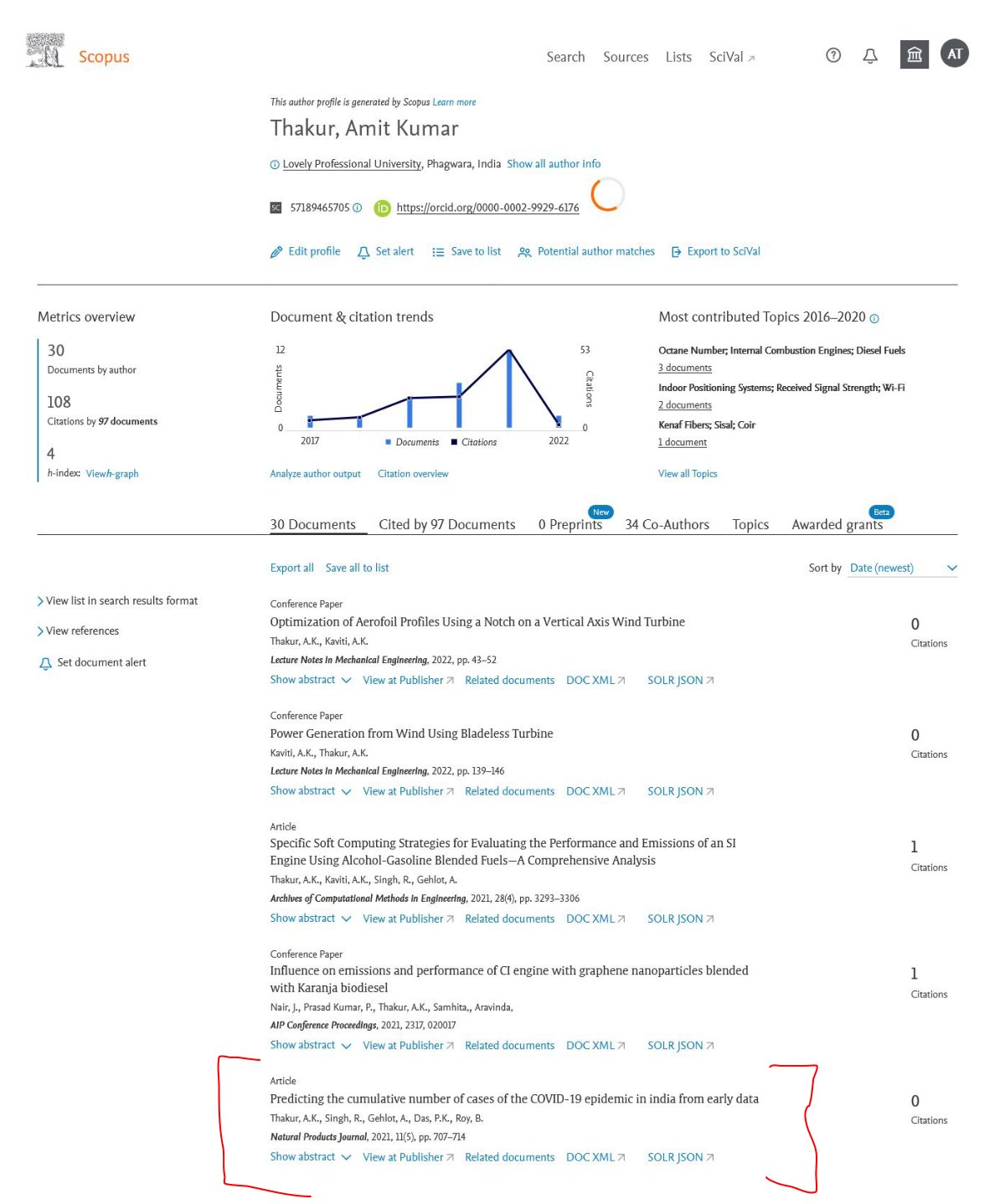The height and width of the screenshot is (1204, 1005).
Task: Show abstract for COVID-19 epidemic article
Action: [x=311, y=1156]
